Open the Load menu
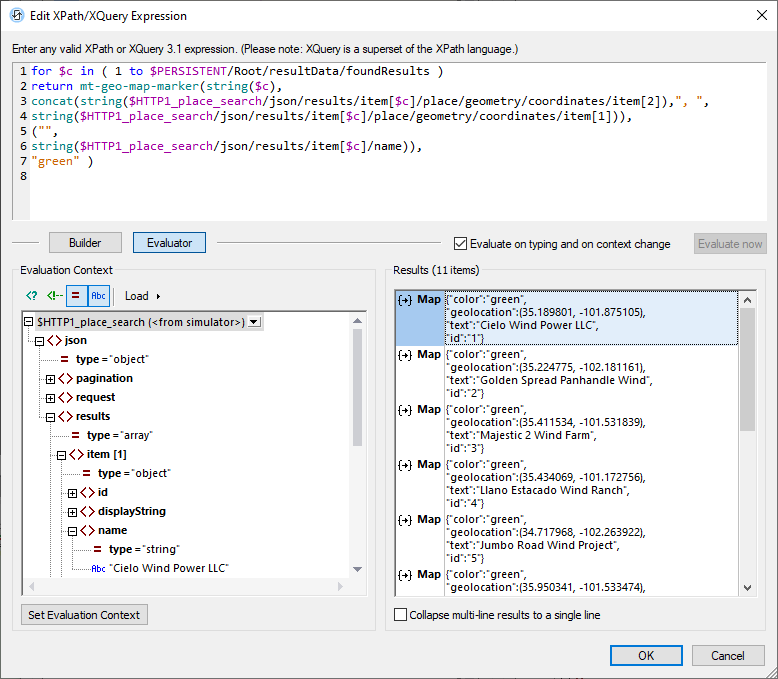The image size is (778, 679). click(142, 296)
